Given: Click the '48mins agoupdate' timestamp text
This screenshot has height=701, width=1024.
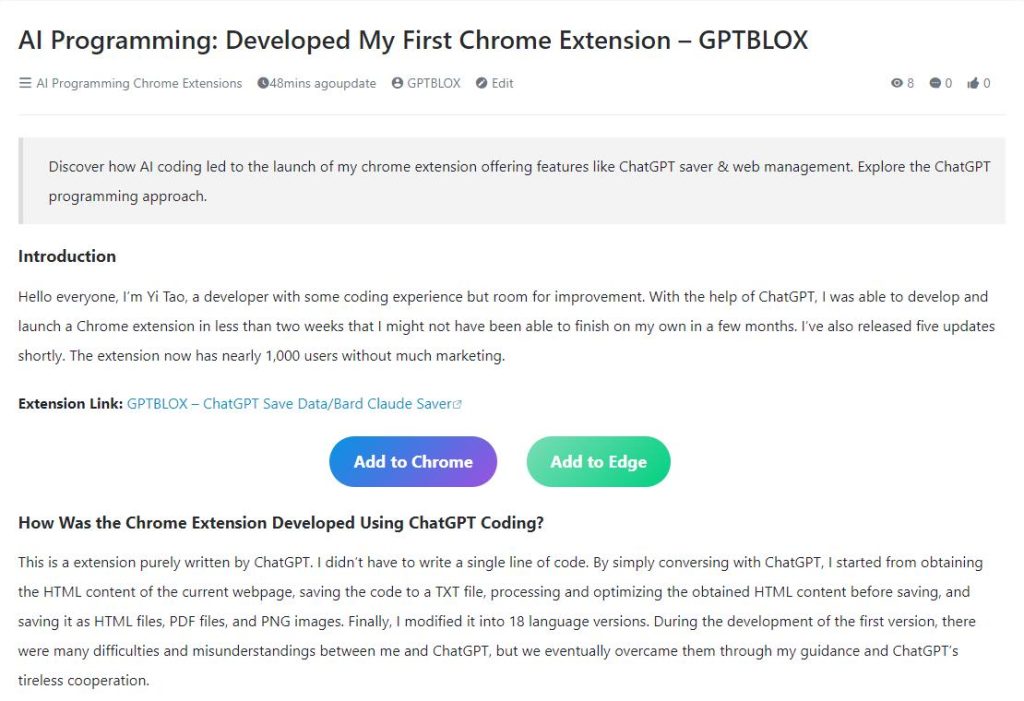Looking at the screenshot, I should [323, 83].
